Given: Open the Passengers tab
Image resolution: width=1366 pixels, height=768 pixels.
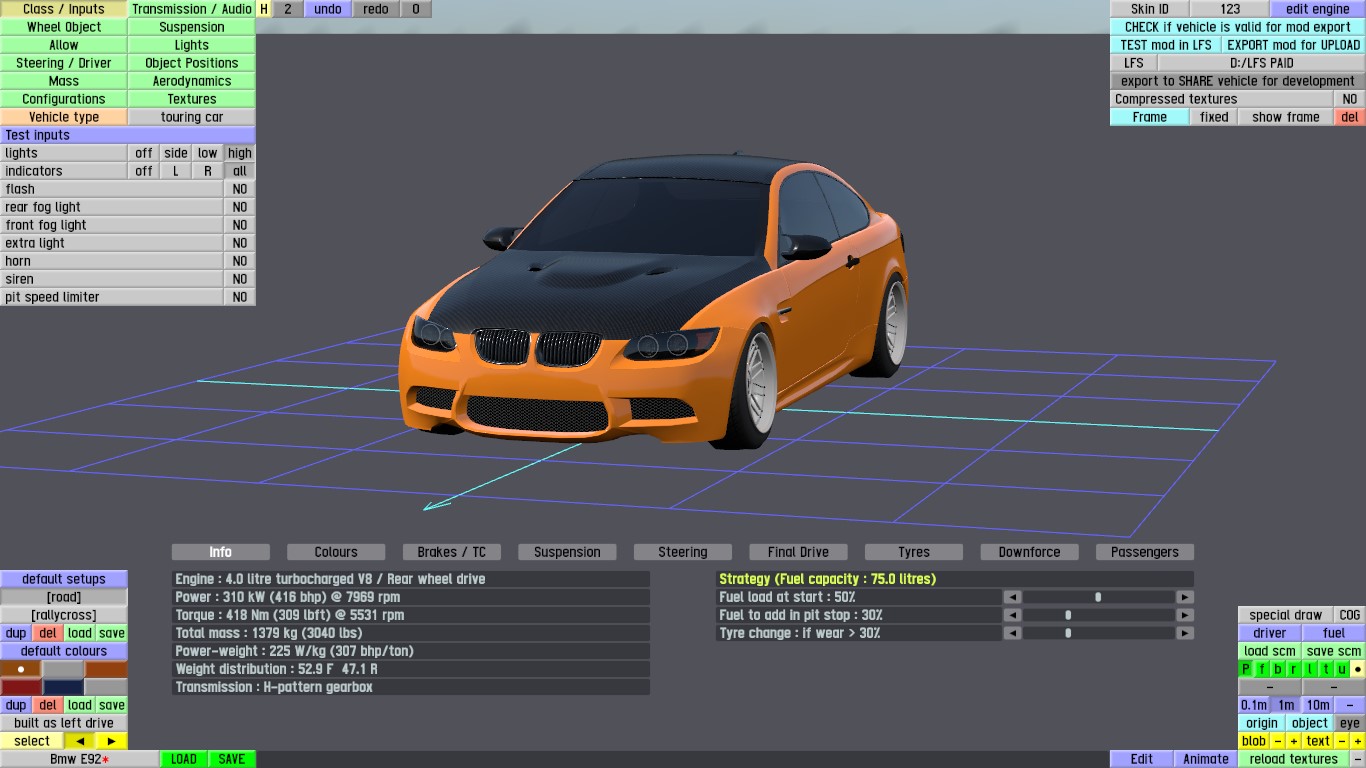Looking at the screenshot, I should tap(1145, 552).
